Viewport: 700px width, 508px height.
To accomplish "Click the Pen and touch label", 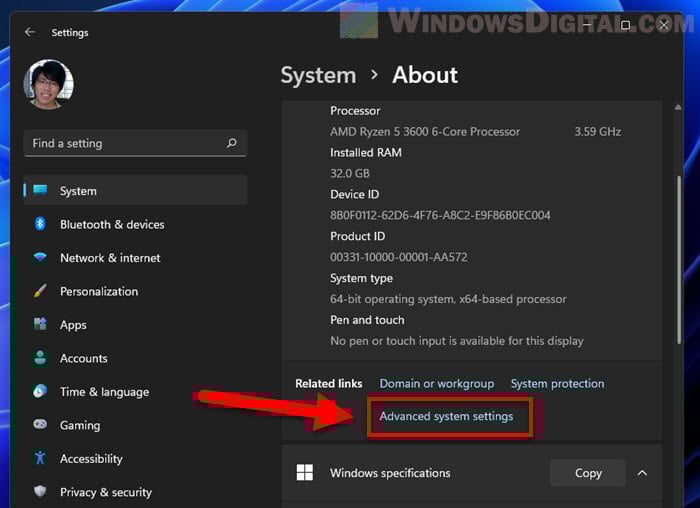I will tap(367, 320).
